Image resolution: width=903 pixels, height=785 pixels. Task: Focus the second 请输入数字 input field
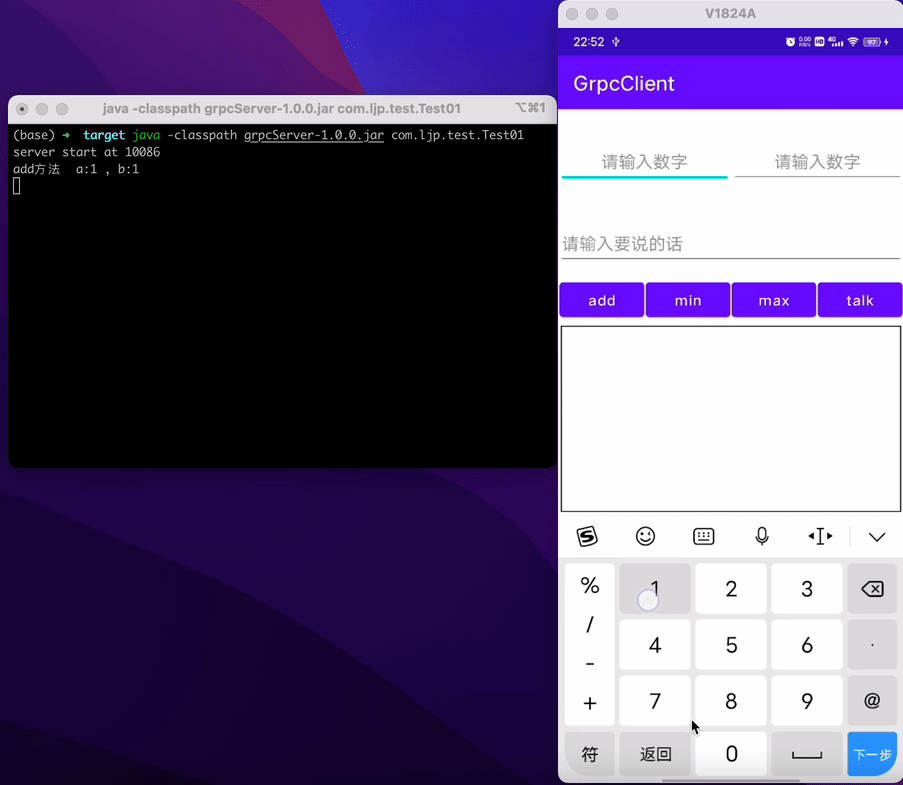tap(817, 162)
